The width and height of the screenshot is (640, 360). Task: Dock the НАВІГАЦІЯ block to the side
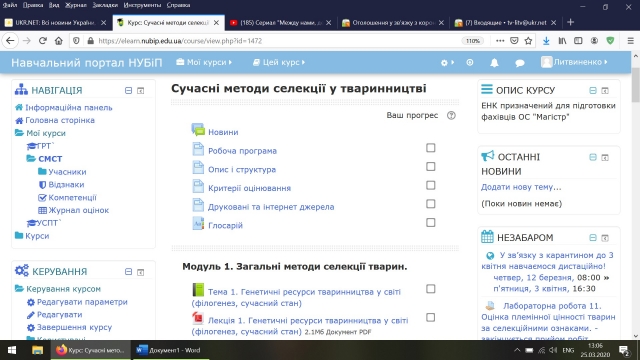140,91
